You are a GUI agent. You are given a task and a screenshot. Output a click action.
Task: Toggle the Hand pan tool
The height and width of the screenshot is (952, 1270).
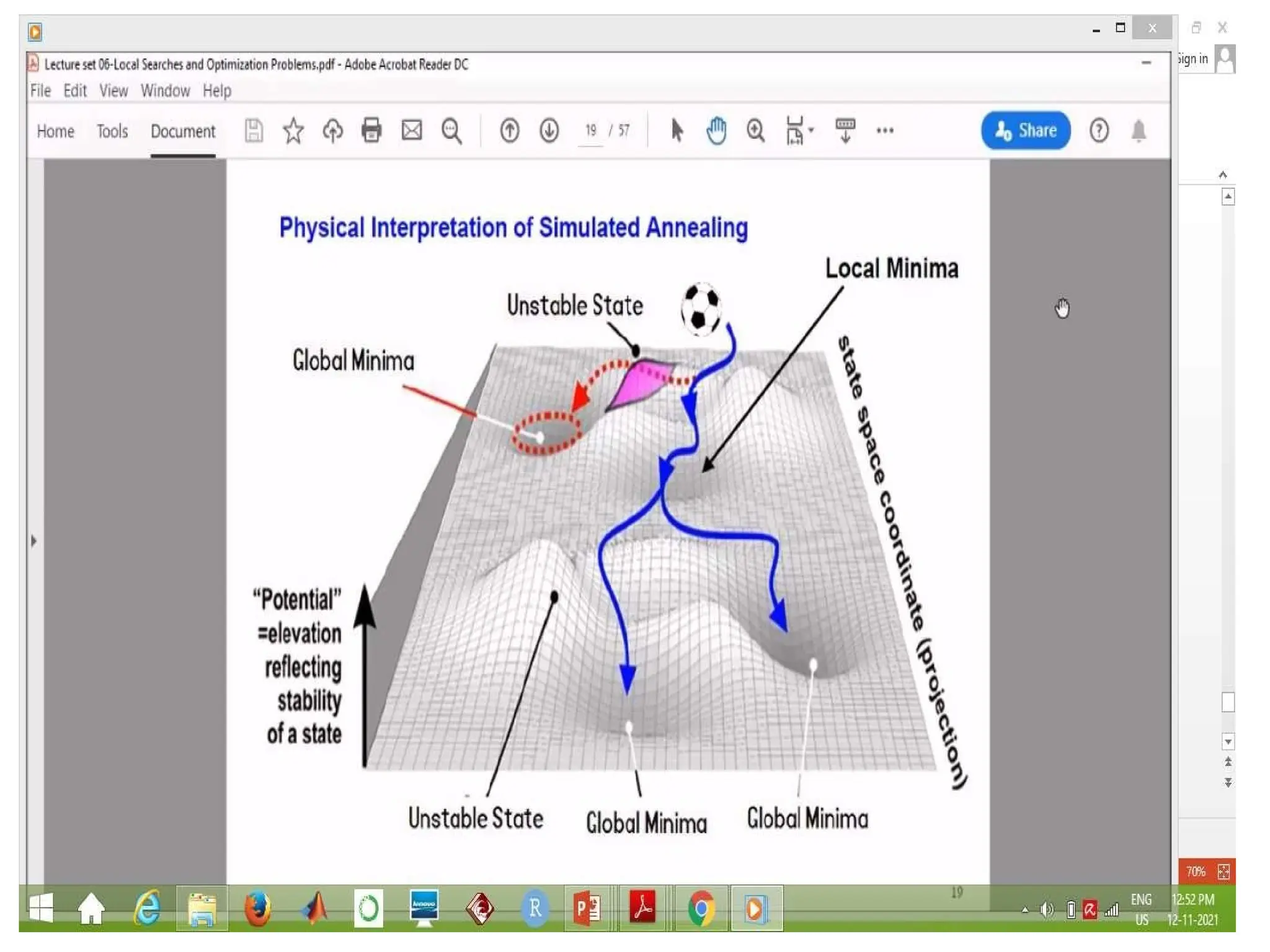(716, 131)
